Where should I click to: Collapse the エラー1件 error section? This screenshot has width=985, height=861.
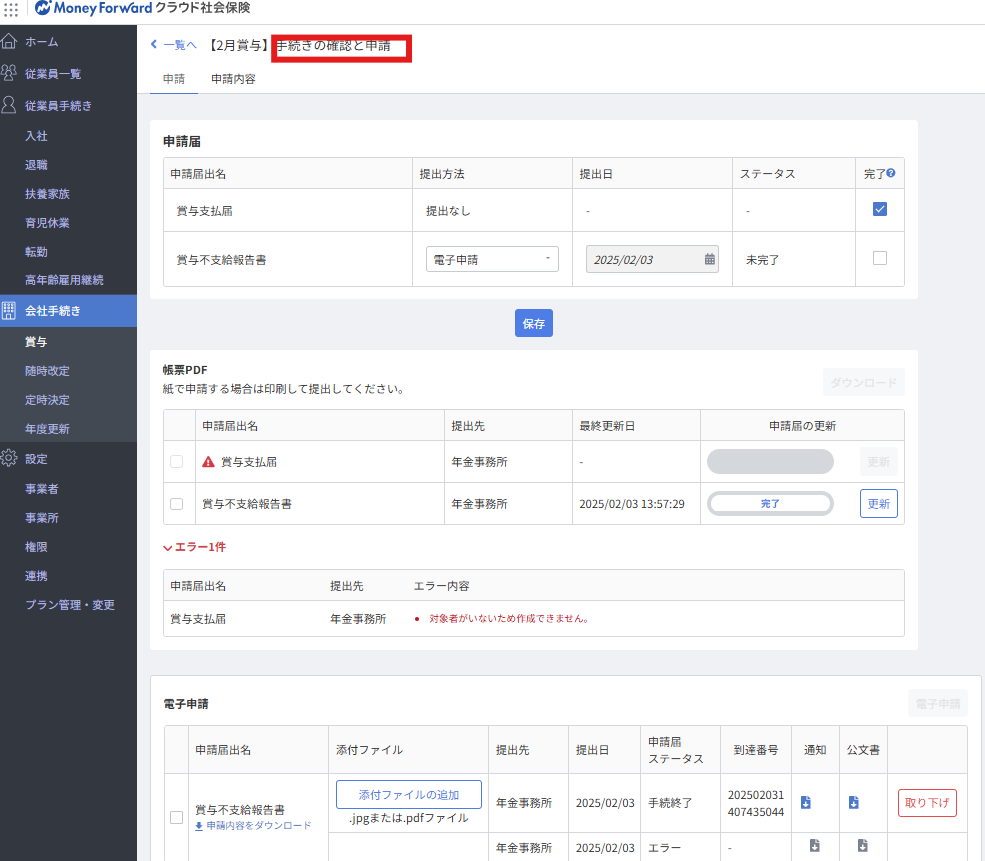click(168, 548)
